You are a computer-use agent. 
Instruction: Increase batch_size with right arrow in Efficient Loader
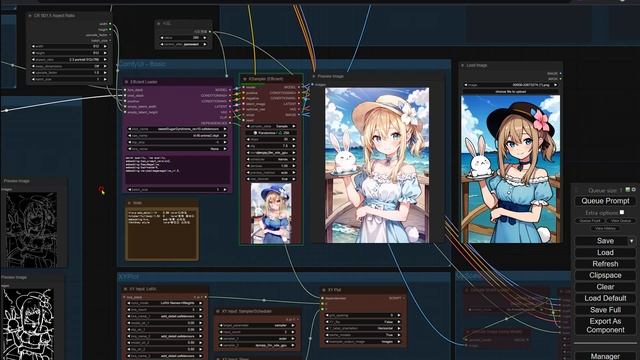coord(224,189)
